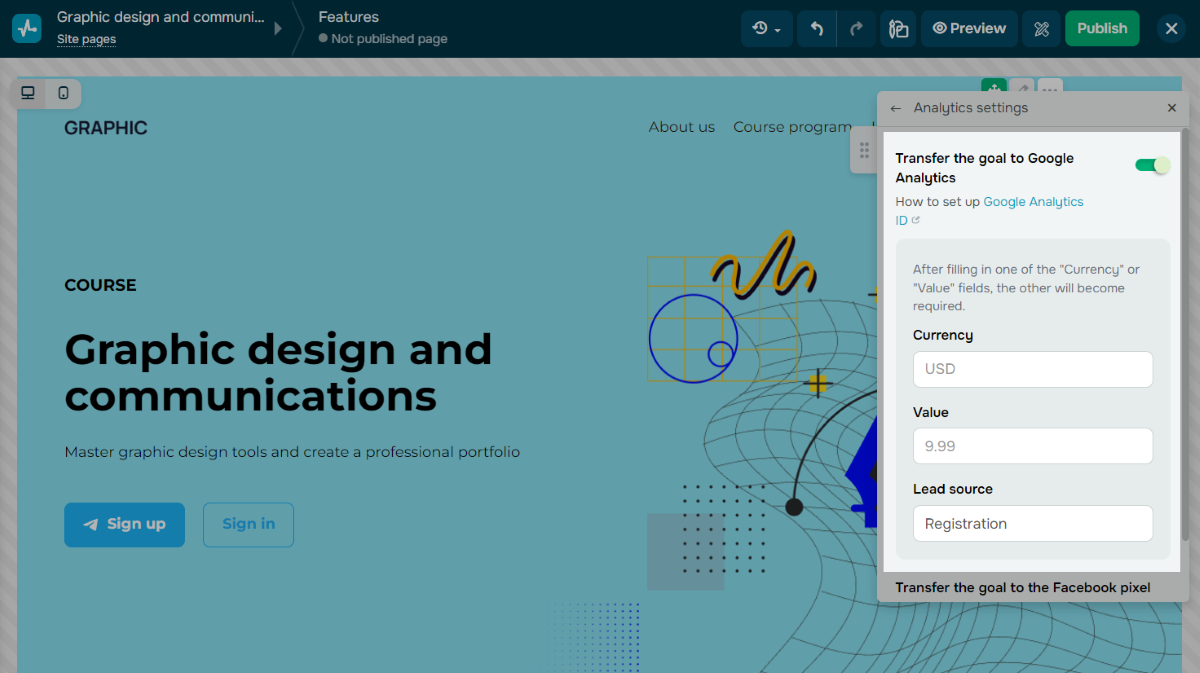The height and width of the screenshot is (673, 1200).
Task: Click the SendPulse logo icon
Action: 27,28
